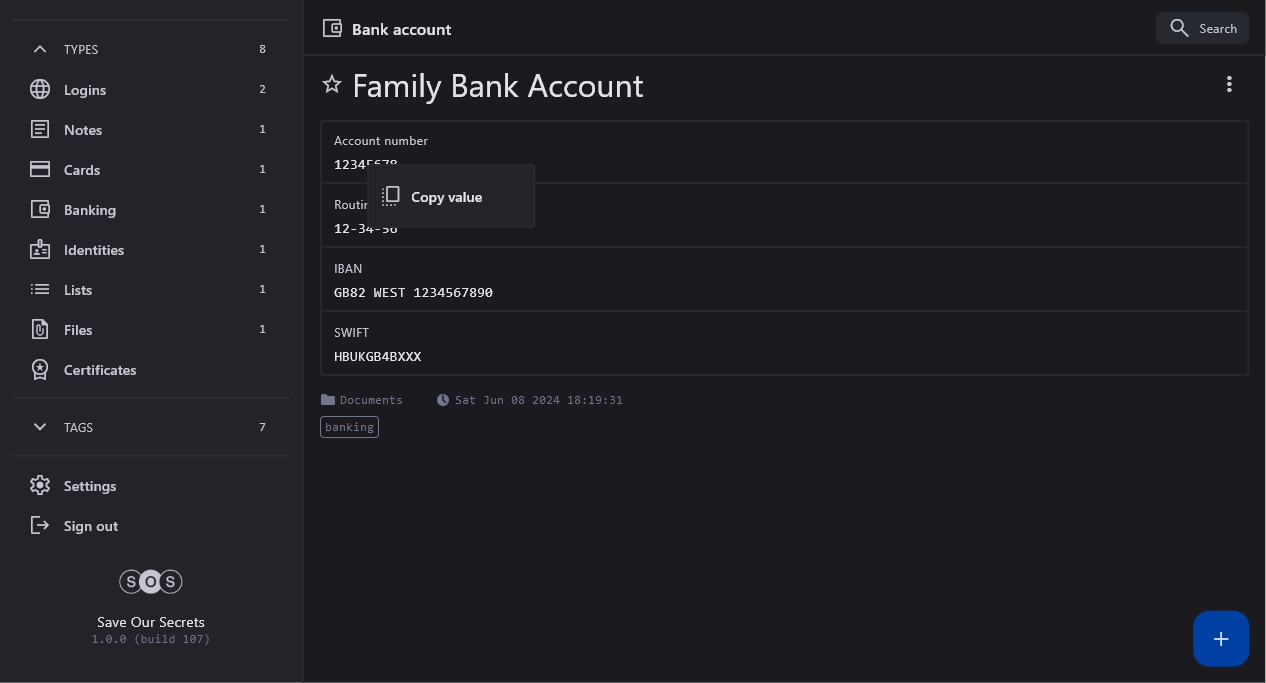Click the IBAN value field
1266x683 pixels.
pos(413,293)
